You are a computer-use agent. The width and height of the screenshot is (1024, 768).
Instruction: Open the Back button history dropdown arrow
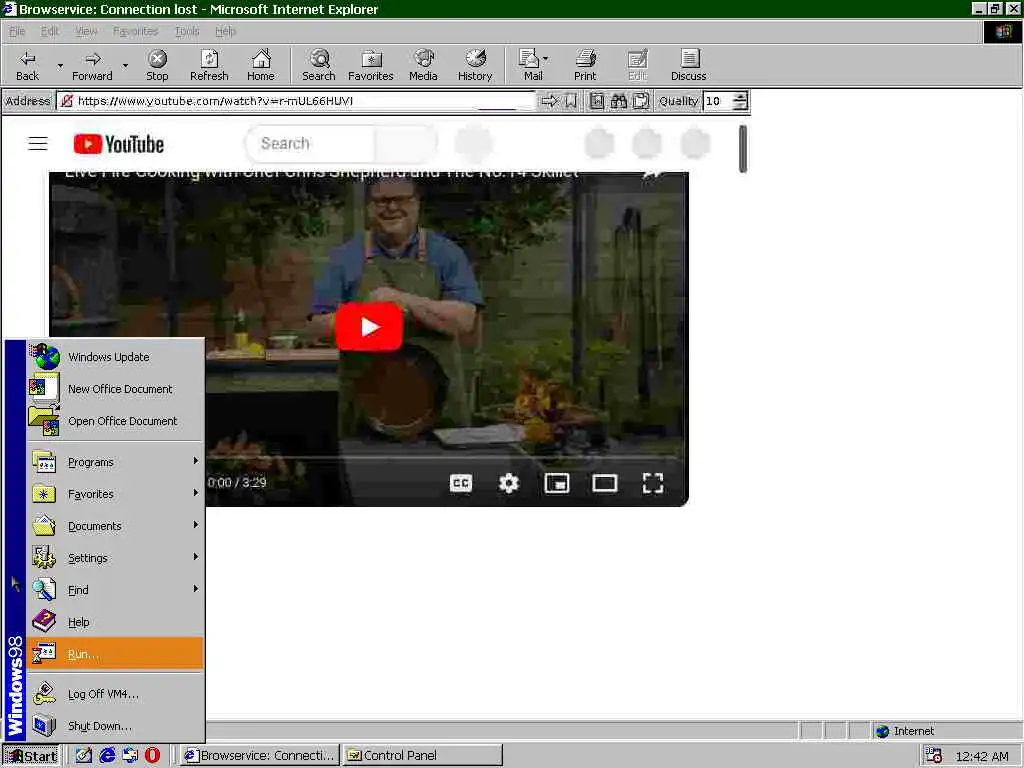[60, 65]
